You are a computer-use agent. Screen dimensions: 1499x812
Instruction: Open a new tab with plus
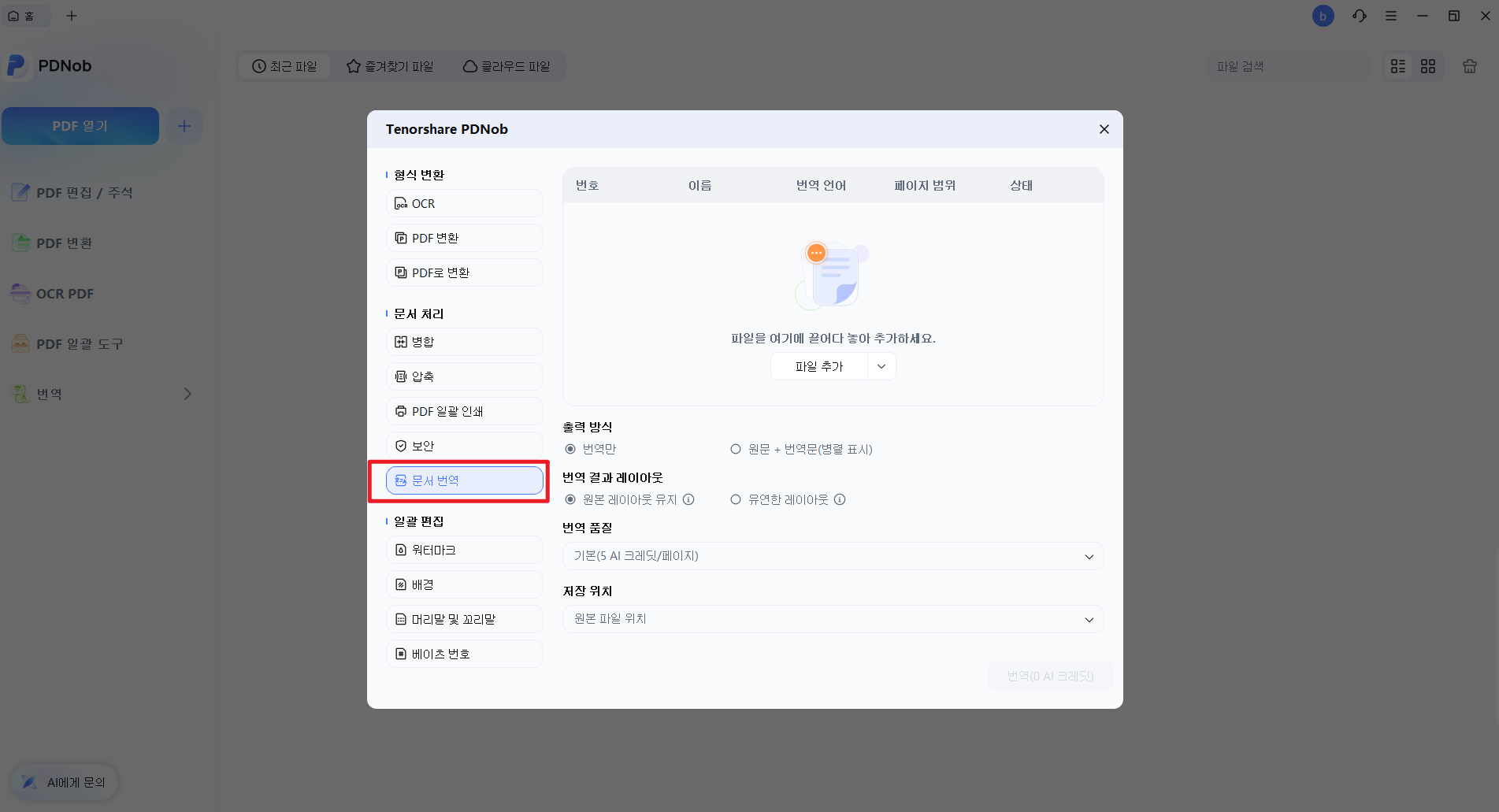pyautogui.click(x=72, y=16)
